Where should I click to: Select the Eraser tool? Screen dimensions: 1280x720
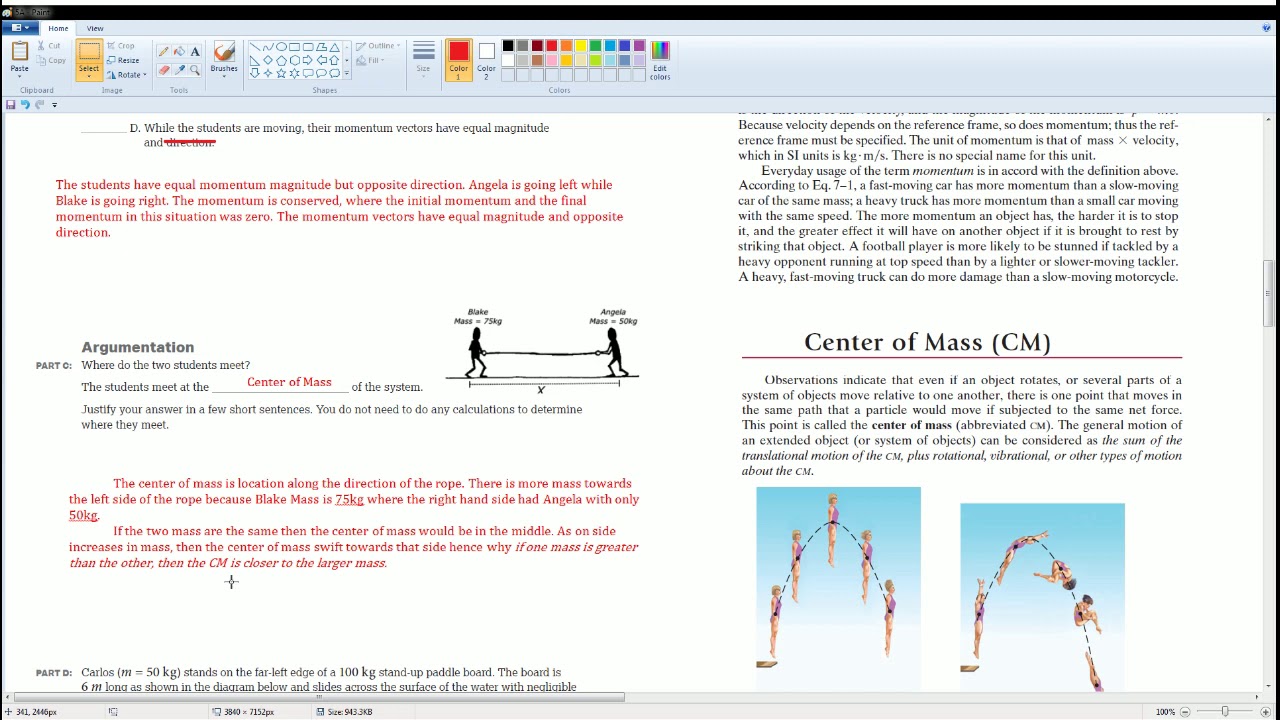point(163,70)
